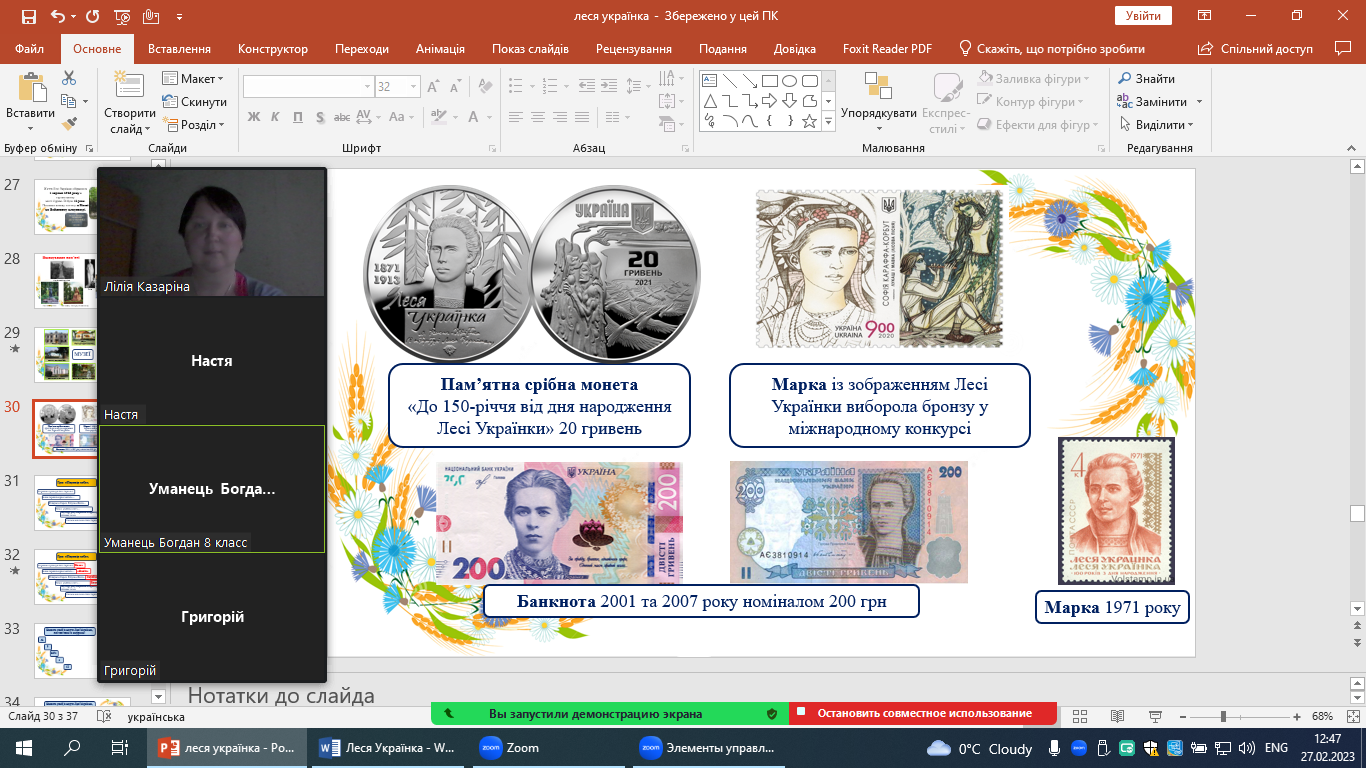
Task: Click the Скинути reset slide button
Action: point(195,102)
